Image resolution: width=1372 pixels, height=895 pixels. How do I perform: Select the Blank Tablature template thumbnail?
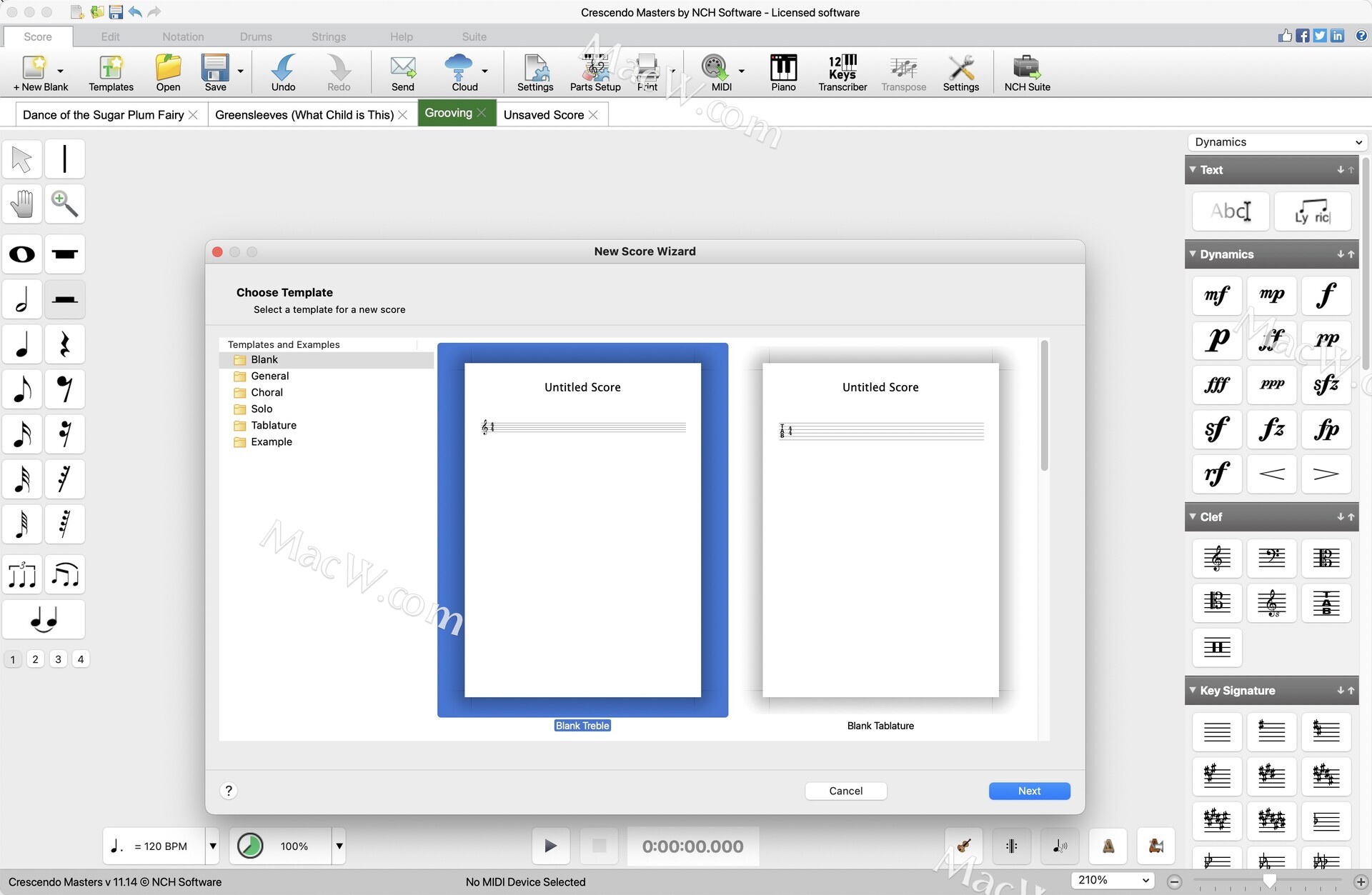coord(880,530)
